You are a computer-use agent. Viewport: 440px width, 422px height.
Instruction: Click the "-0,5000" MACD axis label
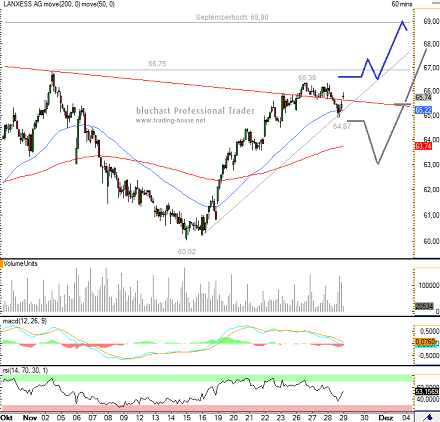click(428, 356)
